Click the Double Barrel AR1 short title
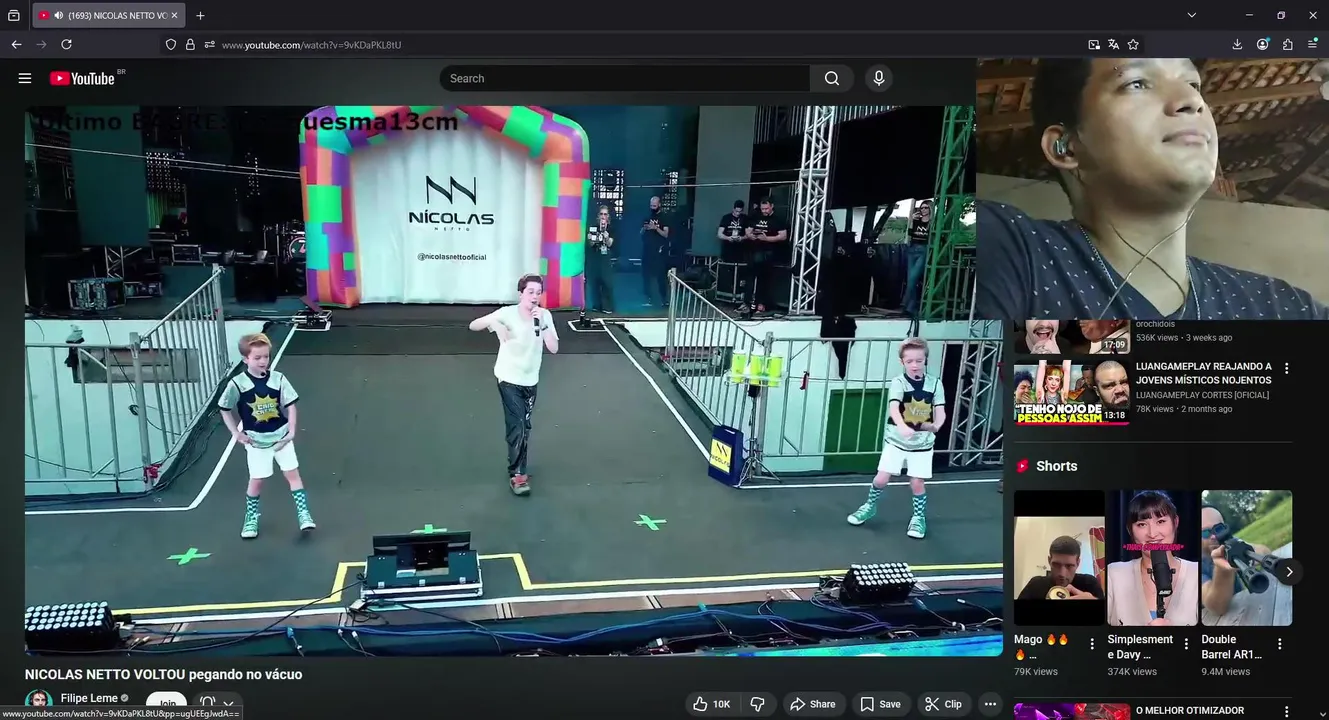The height and width of the screenshot is (720, 1329). [1232, 647]
